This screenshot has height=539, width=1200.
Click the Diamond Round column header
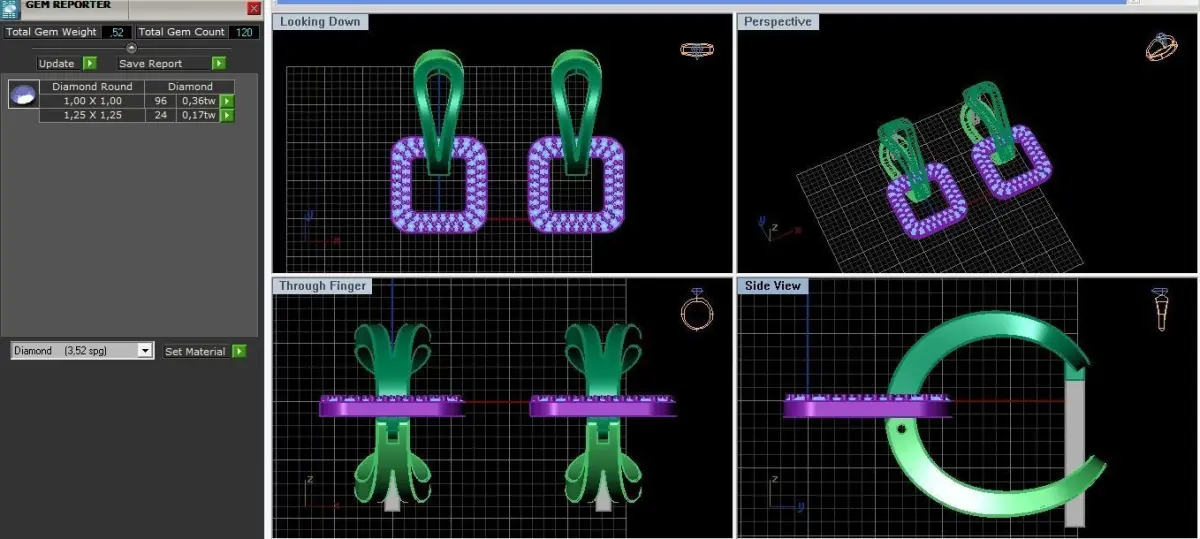click(91, 87)
